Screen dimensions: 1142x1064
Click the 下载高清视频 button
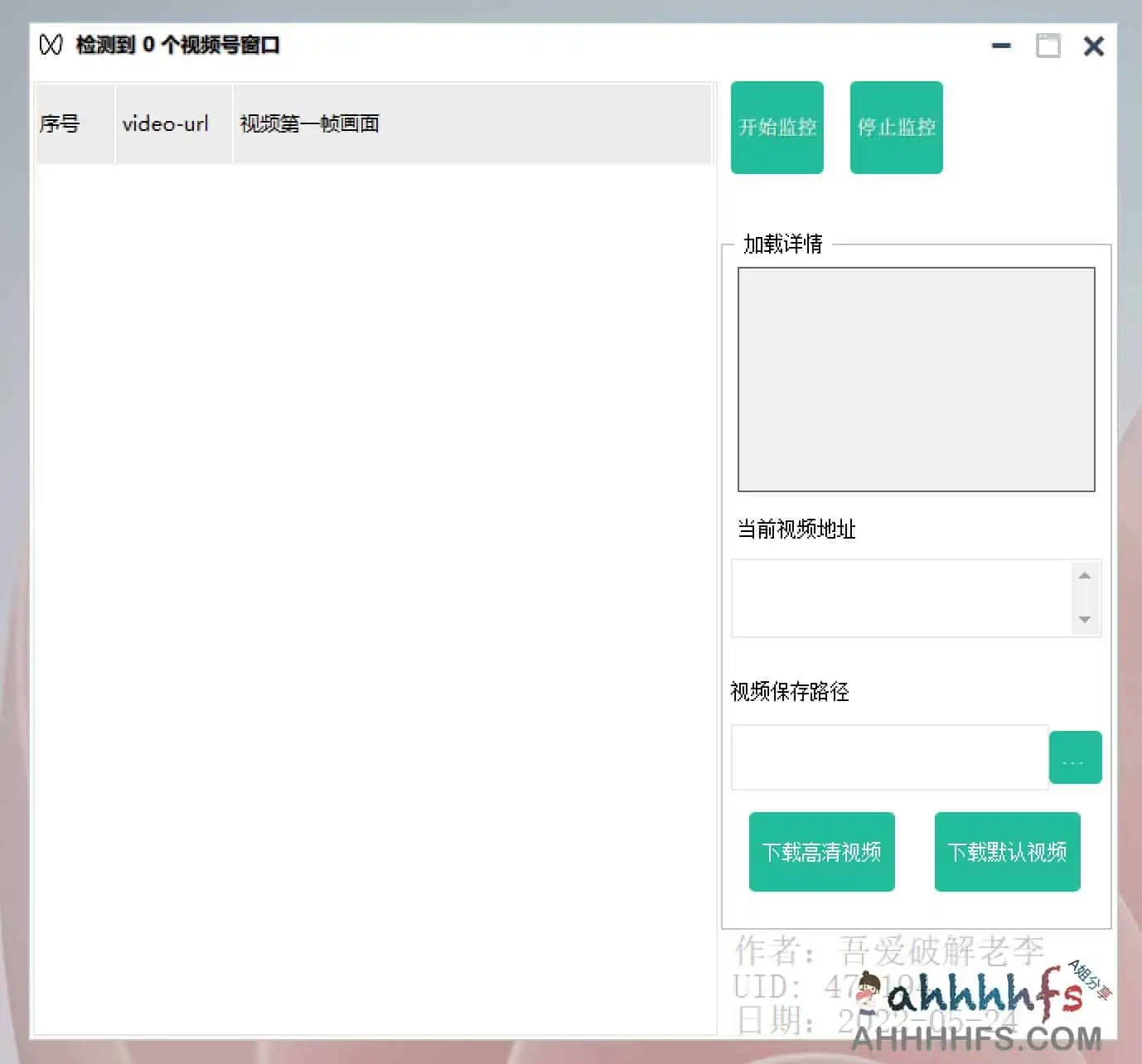coord(821,852)
